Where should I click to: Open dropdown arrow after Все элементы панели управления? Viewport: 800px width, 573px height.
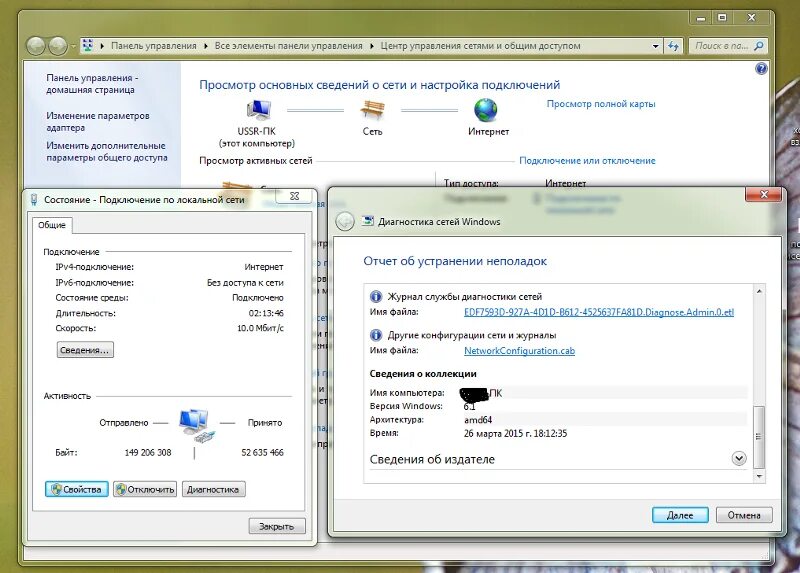coord(372,46)
